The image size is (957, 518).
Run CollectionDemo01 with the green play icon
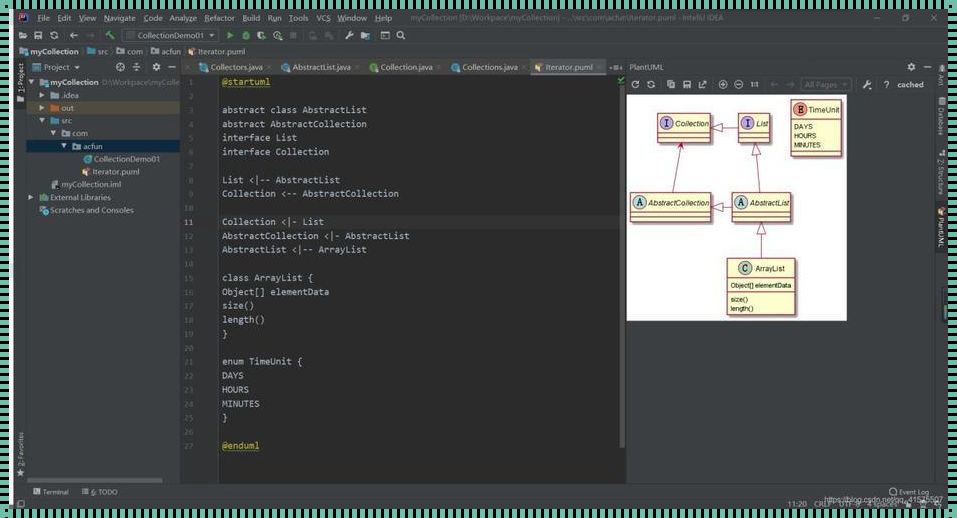click(229, 35)
